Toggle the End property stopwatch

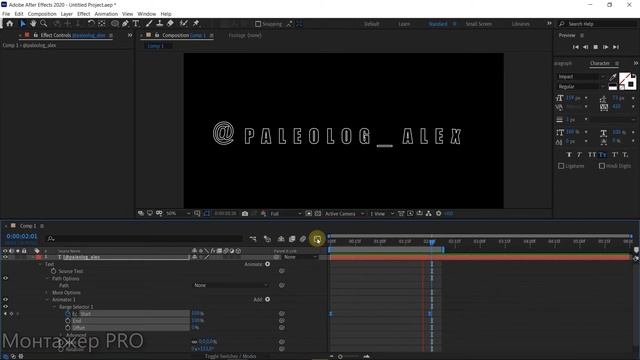click(68, 321)
